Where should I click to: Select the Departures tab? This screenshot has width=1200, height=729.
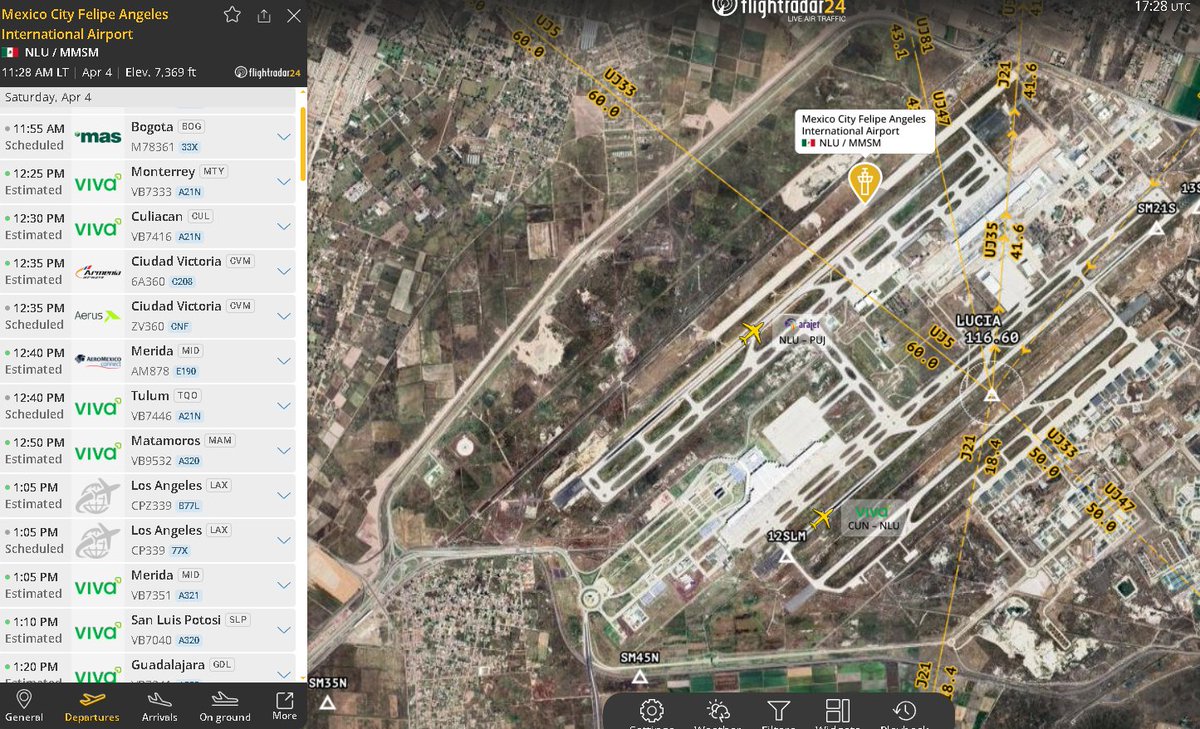tap(92, 706)
